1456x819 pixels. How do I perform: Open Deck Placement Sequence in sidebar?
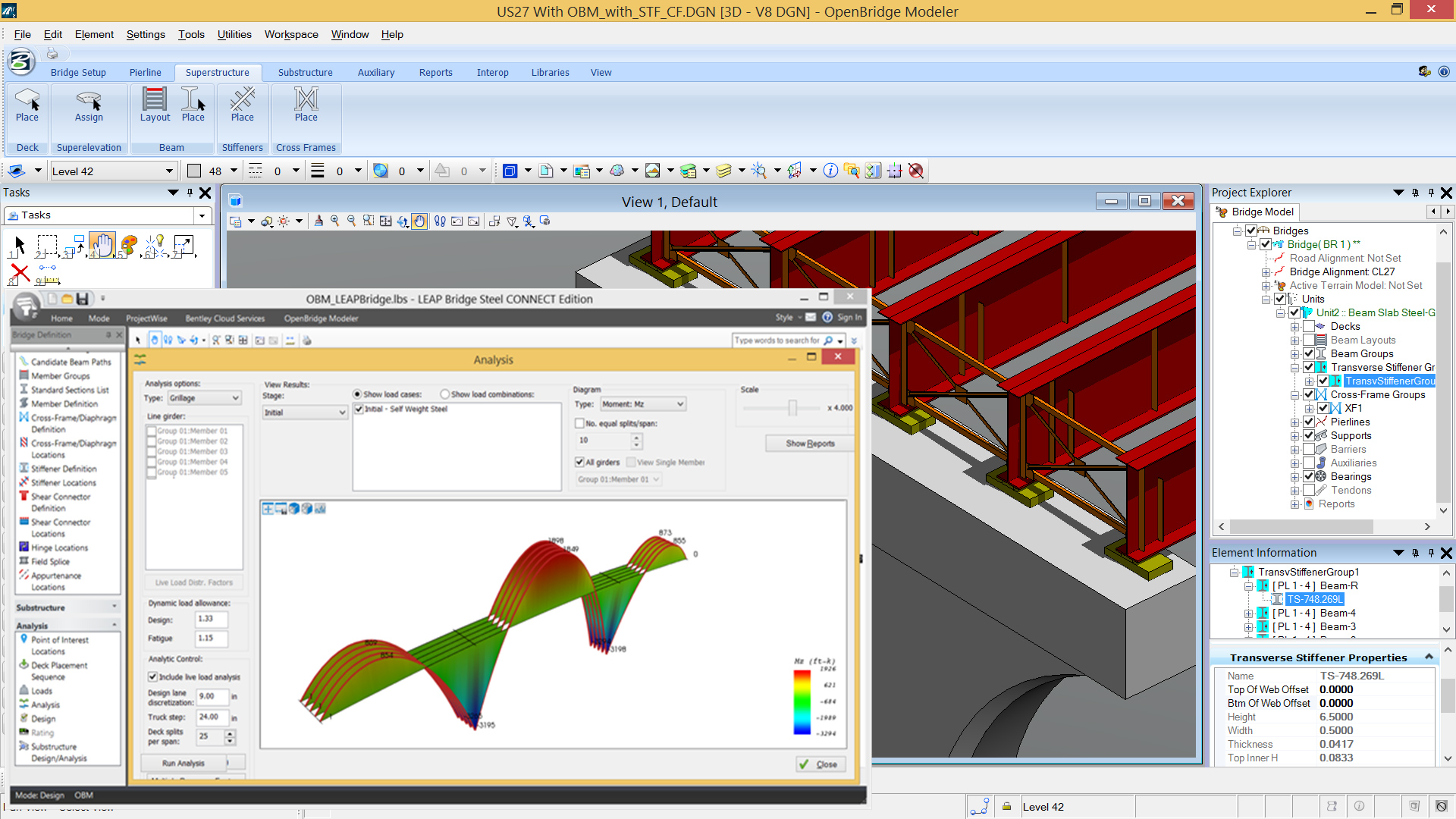tap(59, 671)
